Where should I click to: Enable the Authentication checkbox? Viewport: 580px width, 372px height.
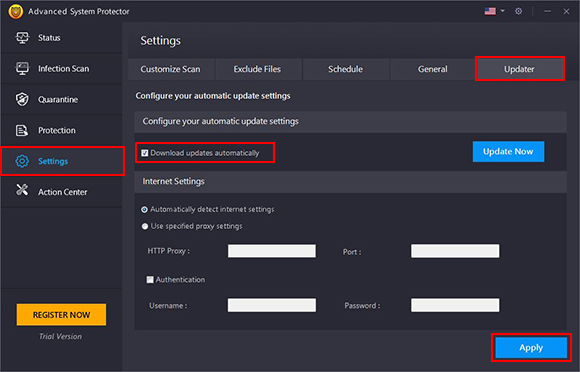tap(150, 280)
